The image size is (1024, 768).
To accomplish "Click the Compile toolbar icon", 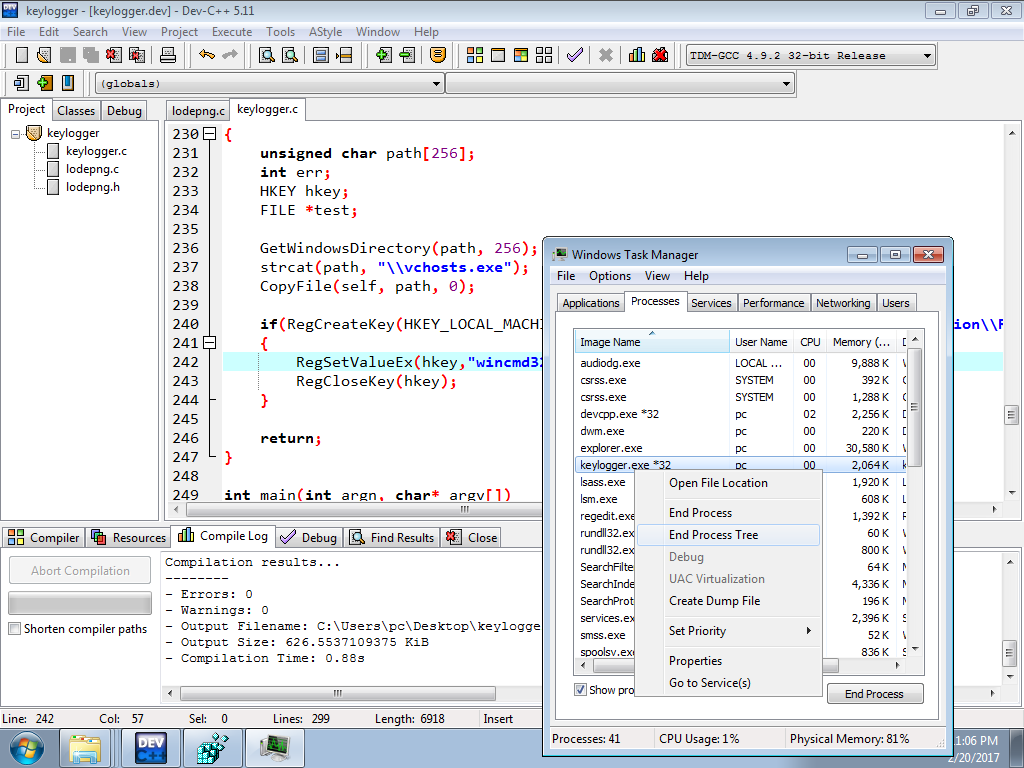I will coord(475,55).
